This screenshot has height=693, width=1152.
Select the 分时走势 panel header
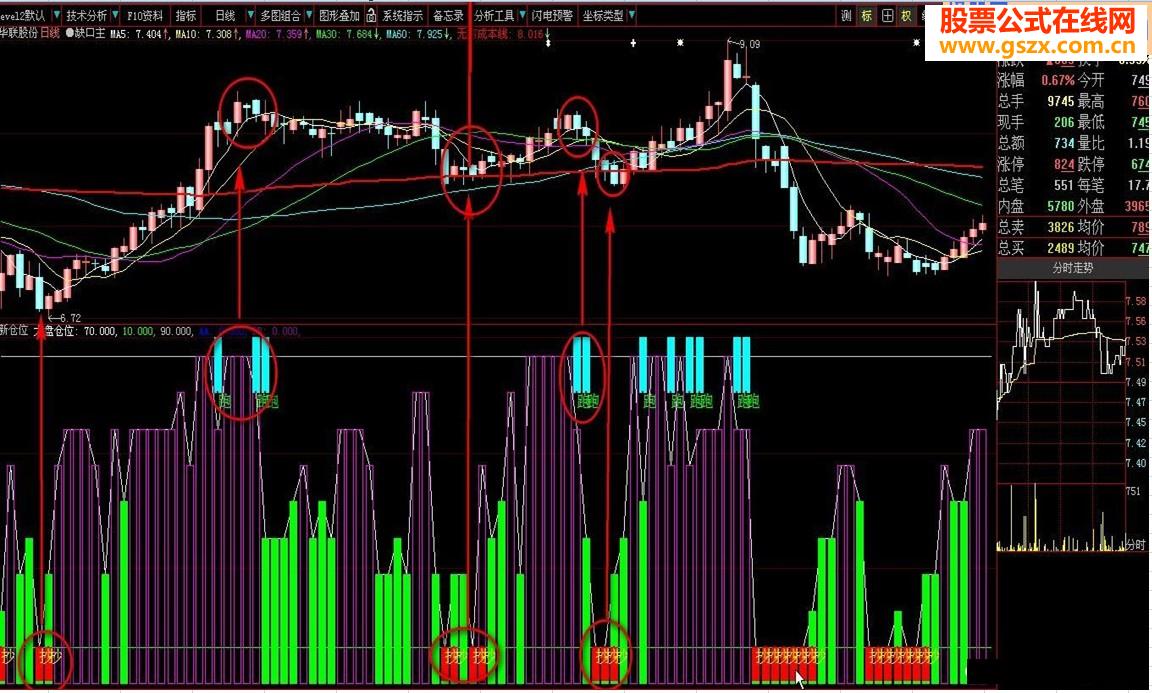(x=1072, y=268)
